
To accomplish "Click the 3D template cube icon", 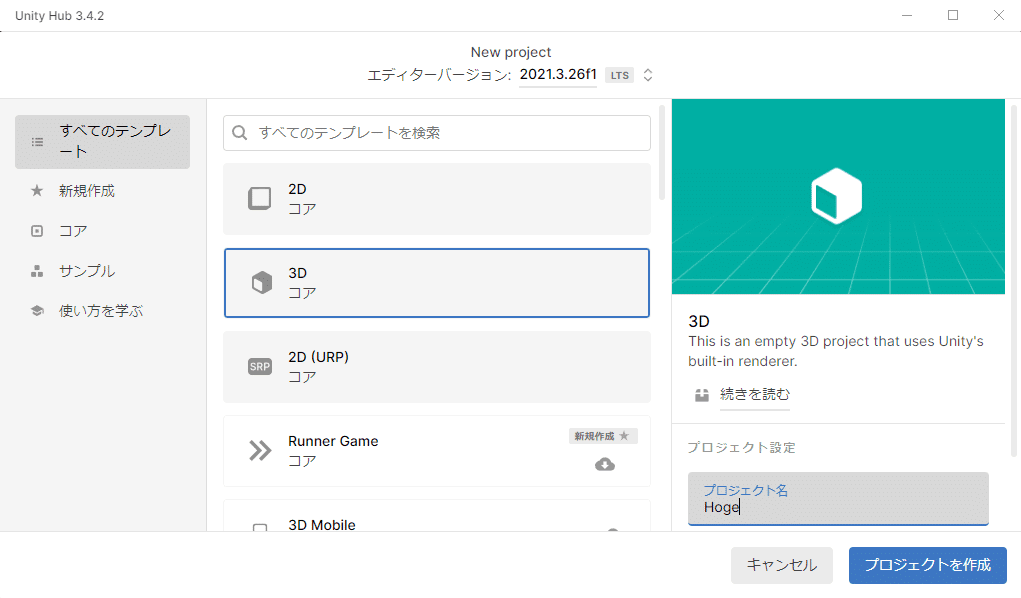I will pyautogui.click(x=262, y=283).
